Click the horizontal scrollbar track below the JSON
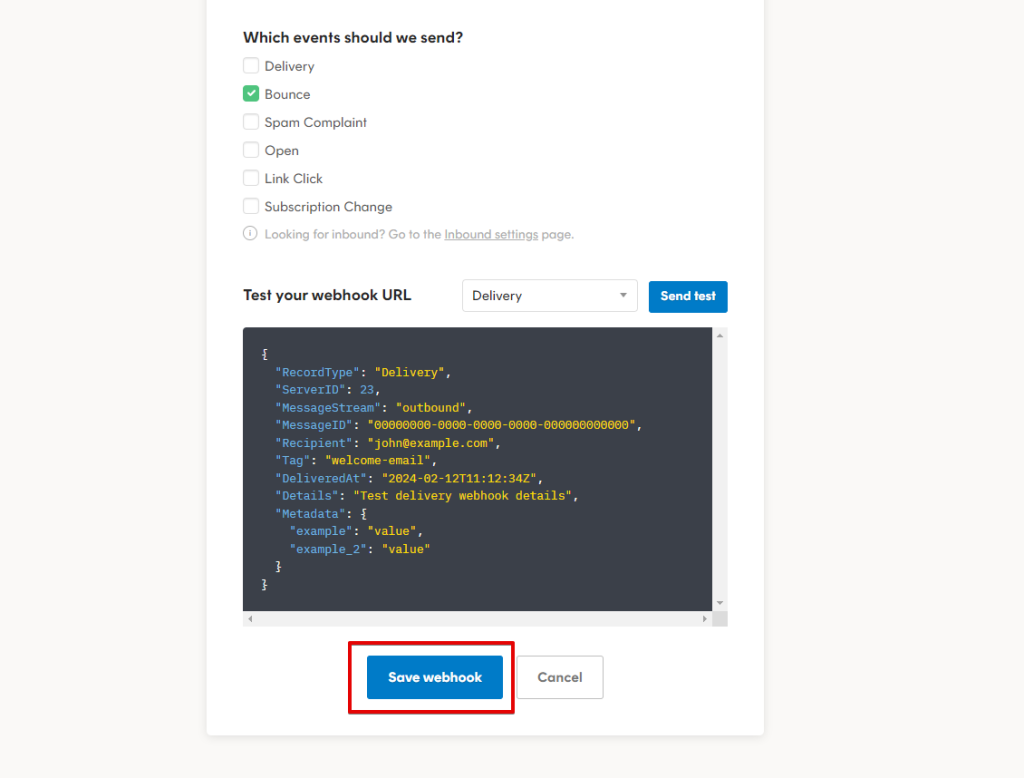Viewport: 1024px width, 778px height. point(477,620)
